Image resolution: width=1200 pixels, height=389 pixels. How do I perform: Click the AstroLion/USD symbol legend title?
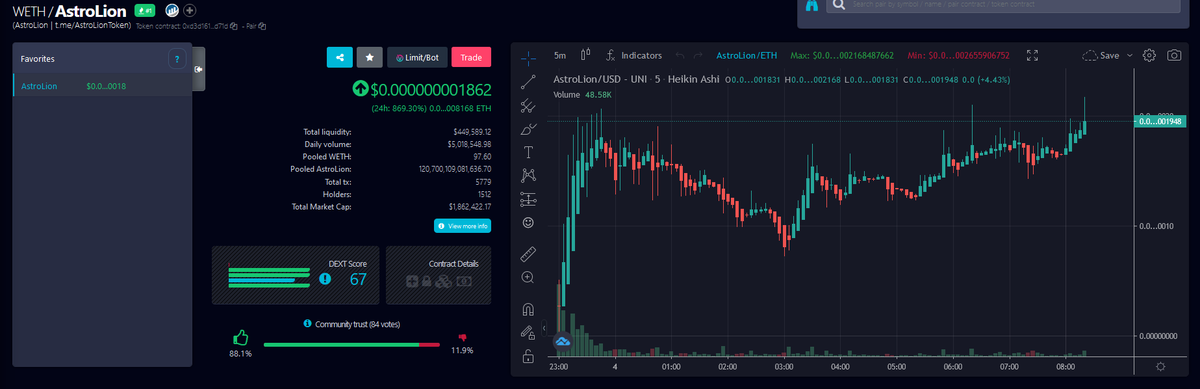(637, 80)
